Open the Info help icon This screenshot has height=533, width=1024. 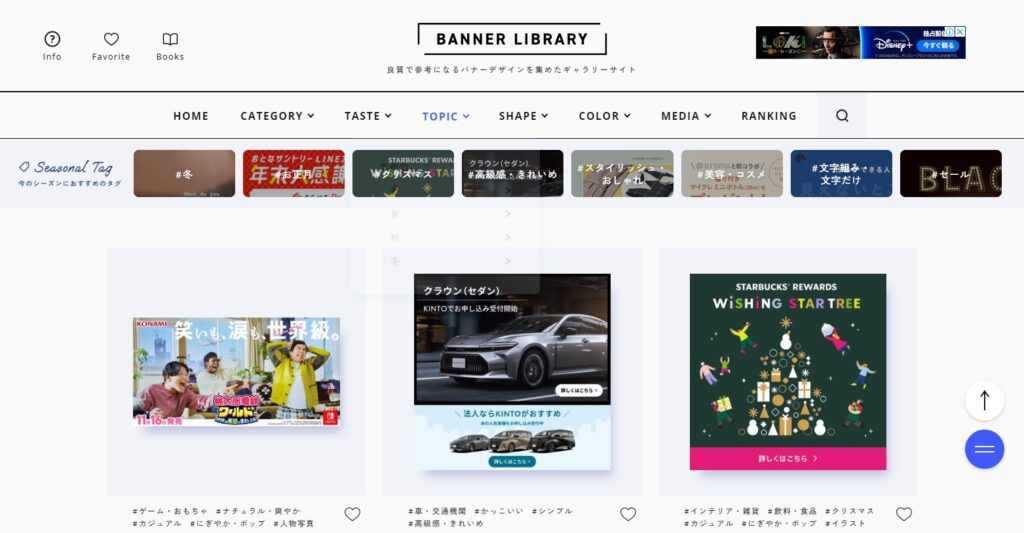pyautogui.click(x=52, y=39)
